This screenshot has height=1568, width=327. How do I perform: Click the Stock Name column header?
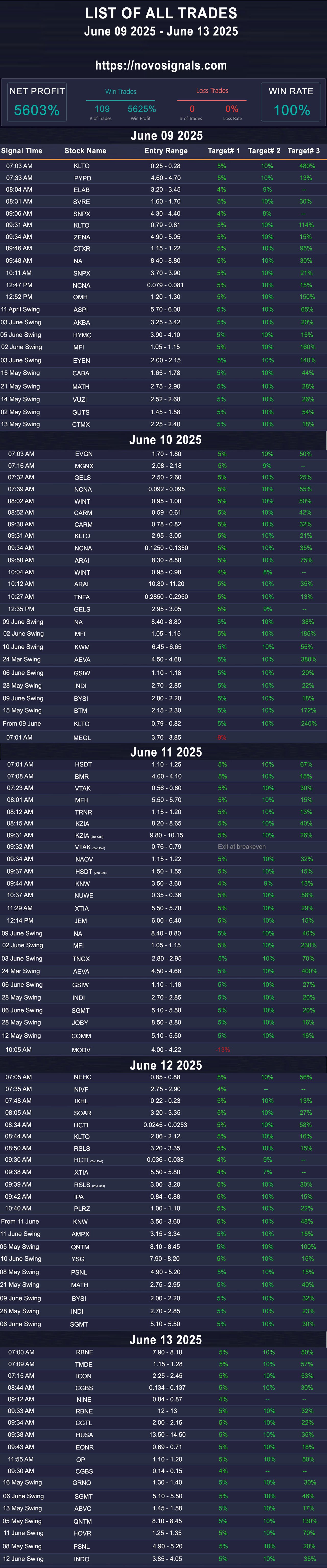pos(85,151)
